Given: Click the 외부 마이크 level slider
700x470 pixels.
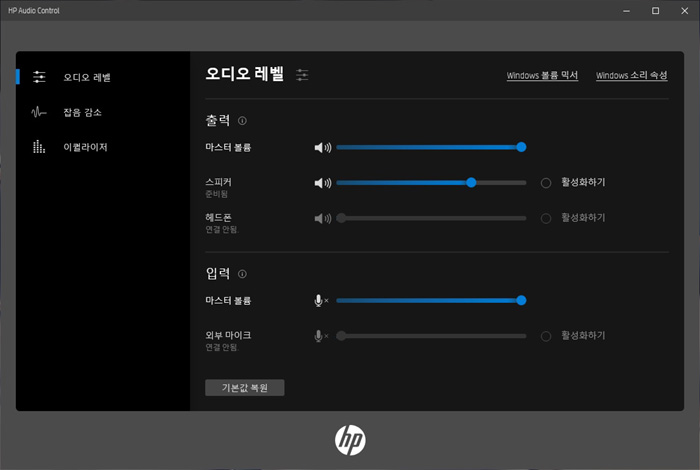Looking at the screenshot, I should pos(431,336).
